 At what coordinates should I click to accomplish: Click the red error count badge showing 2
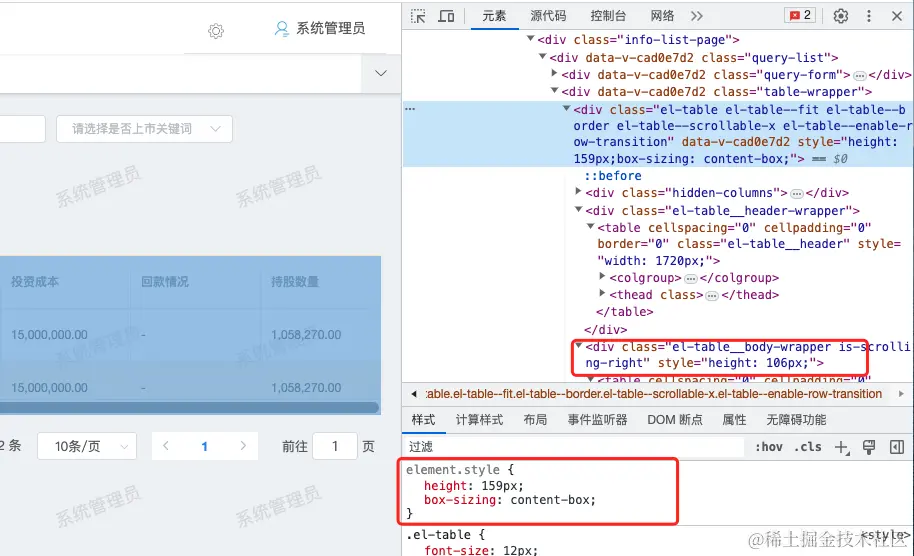coord(800,16)
